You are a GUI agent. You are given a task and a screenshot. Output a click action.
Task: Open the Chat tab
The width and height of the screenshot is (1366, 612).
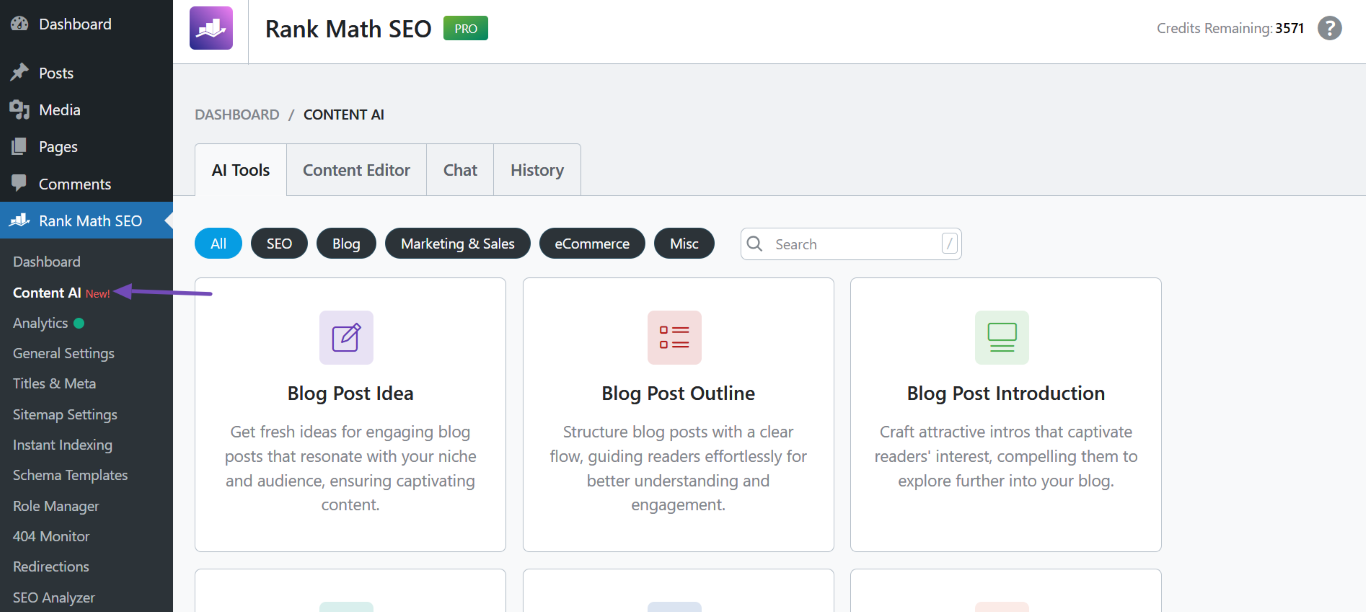460,170
